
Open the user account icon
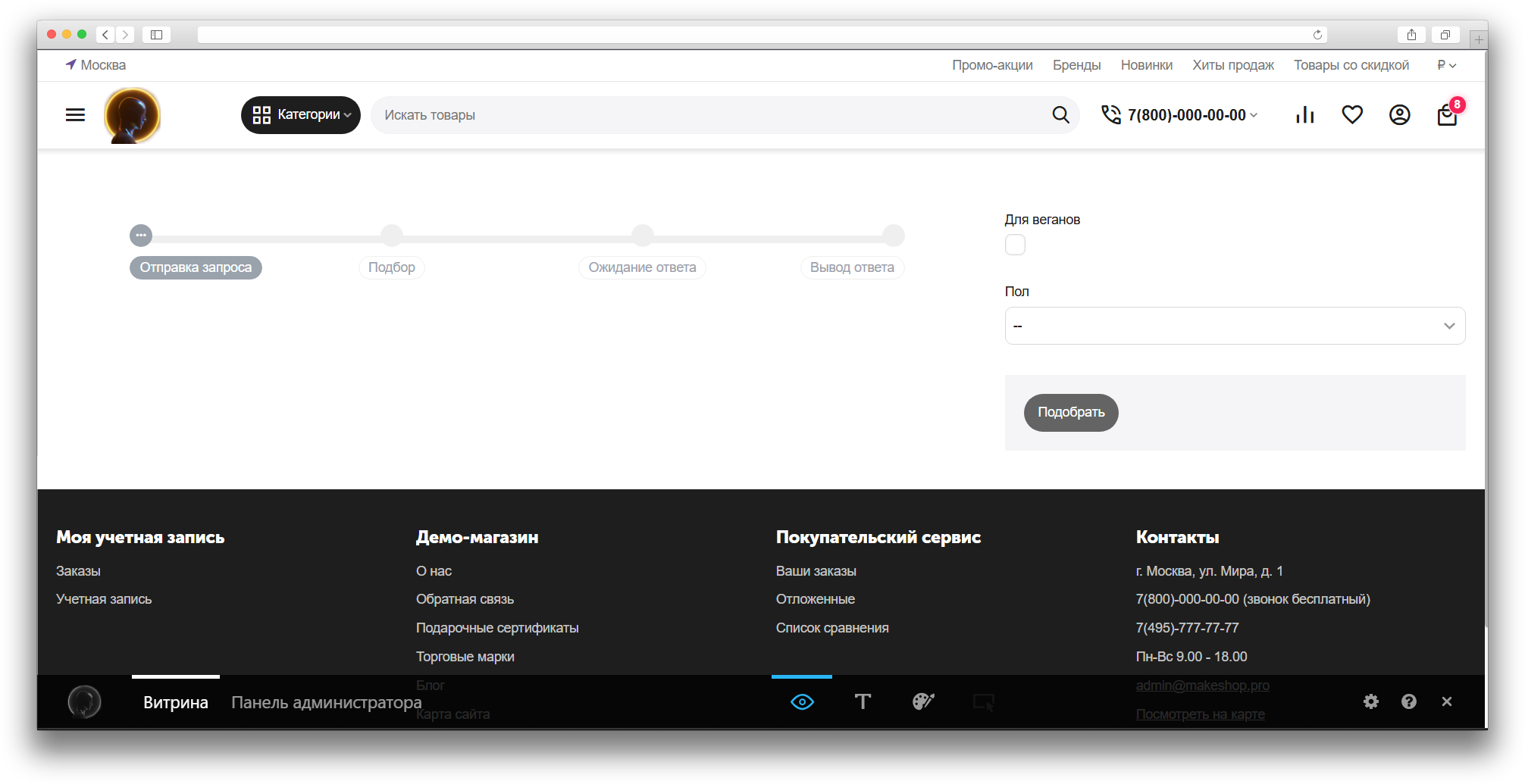coord(1399,115)
